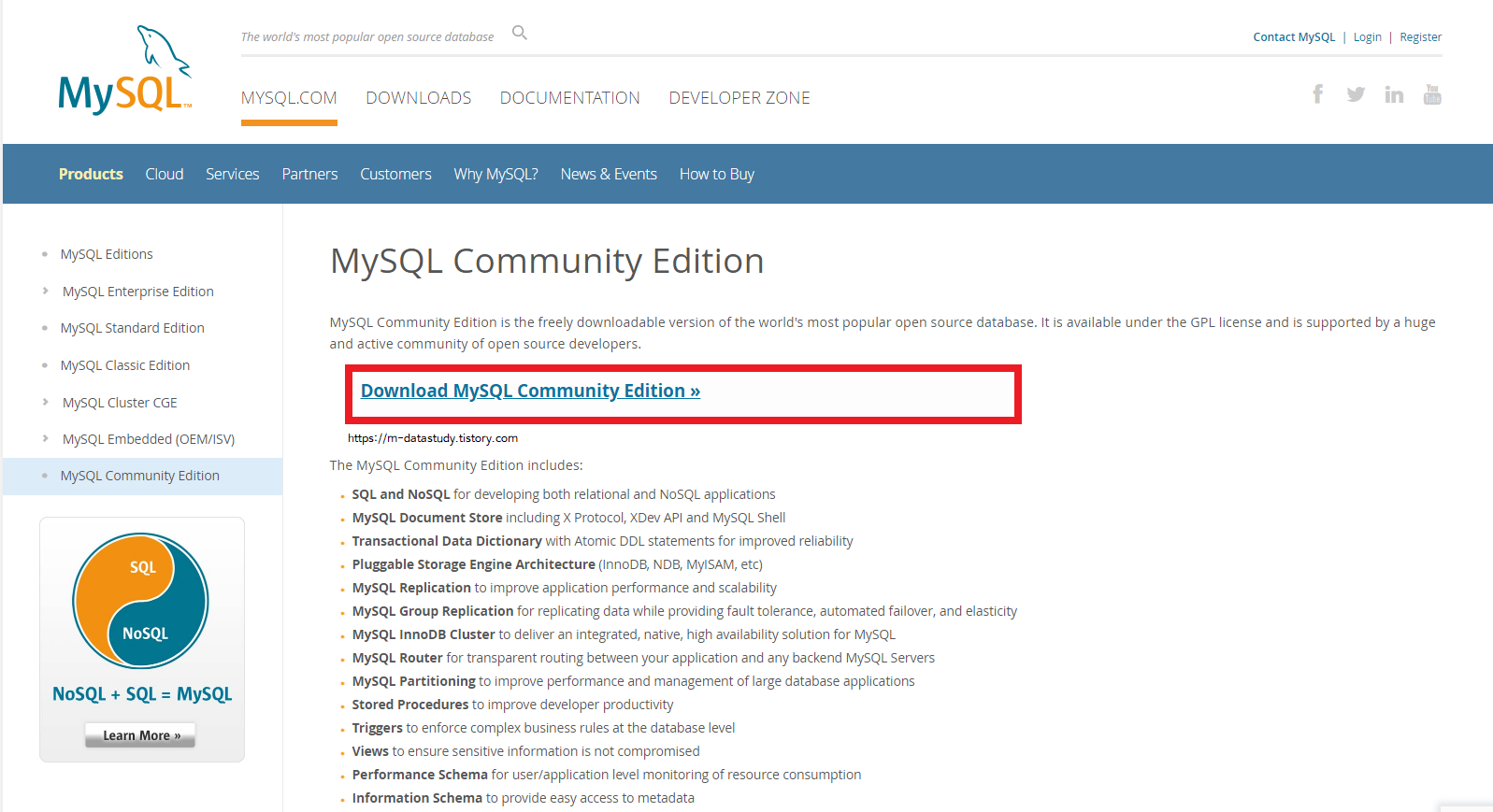Click 'MySQL Router' feature text
The height and width of the screenshot is (812, 1493).
[x=397, y=658]
